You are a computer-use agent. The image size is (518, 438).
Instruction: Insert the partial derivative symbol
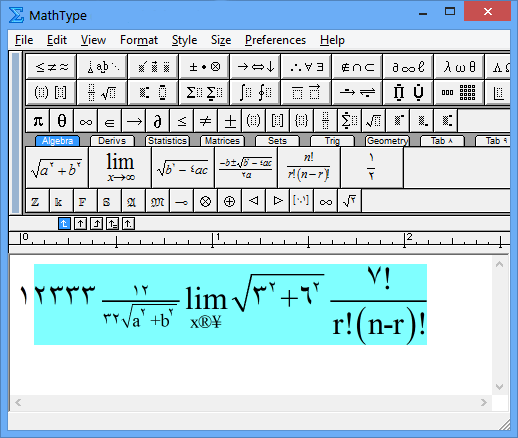[x=158, y=121]
